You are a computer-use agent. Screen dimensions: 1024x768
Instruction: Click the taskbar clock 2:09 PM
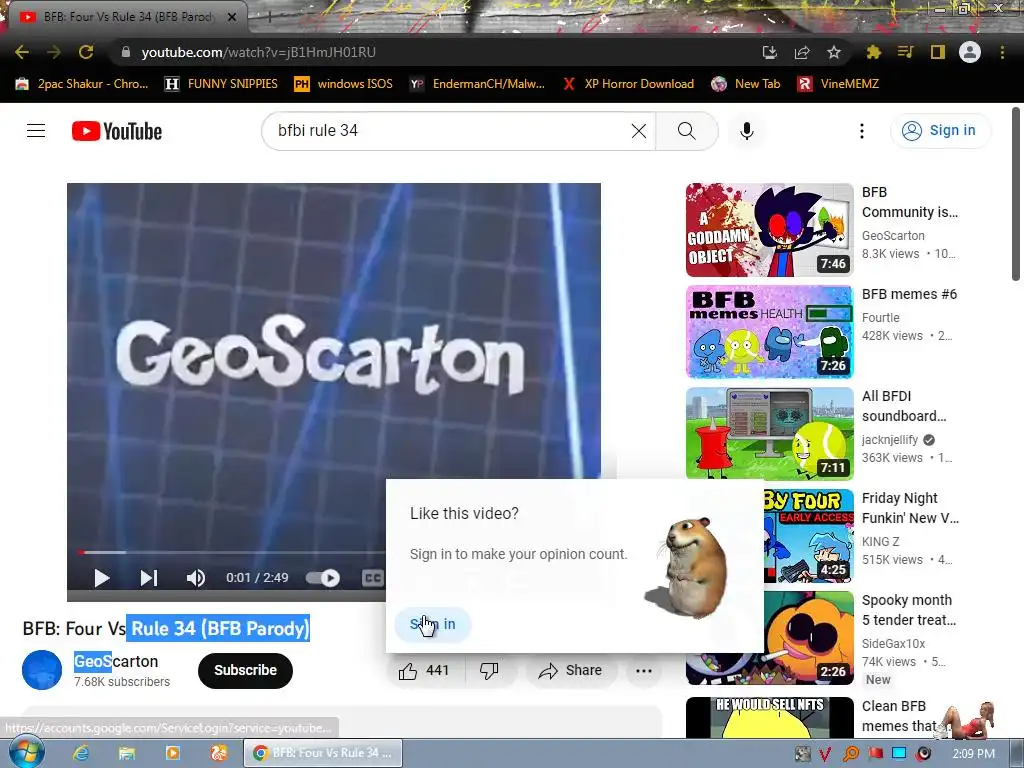974,754
